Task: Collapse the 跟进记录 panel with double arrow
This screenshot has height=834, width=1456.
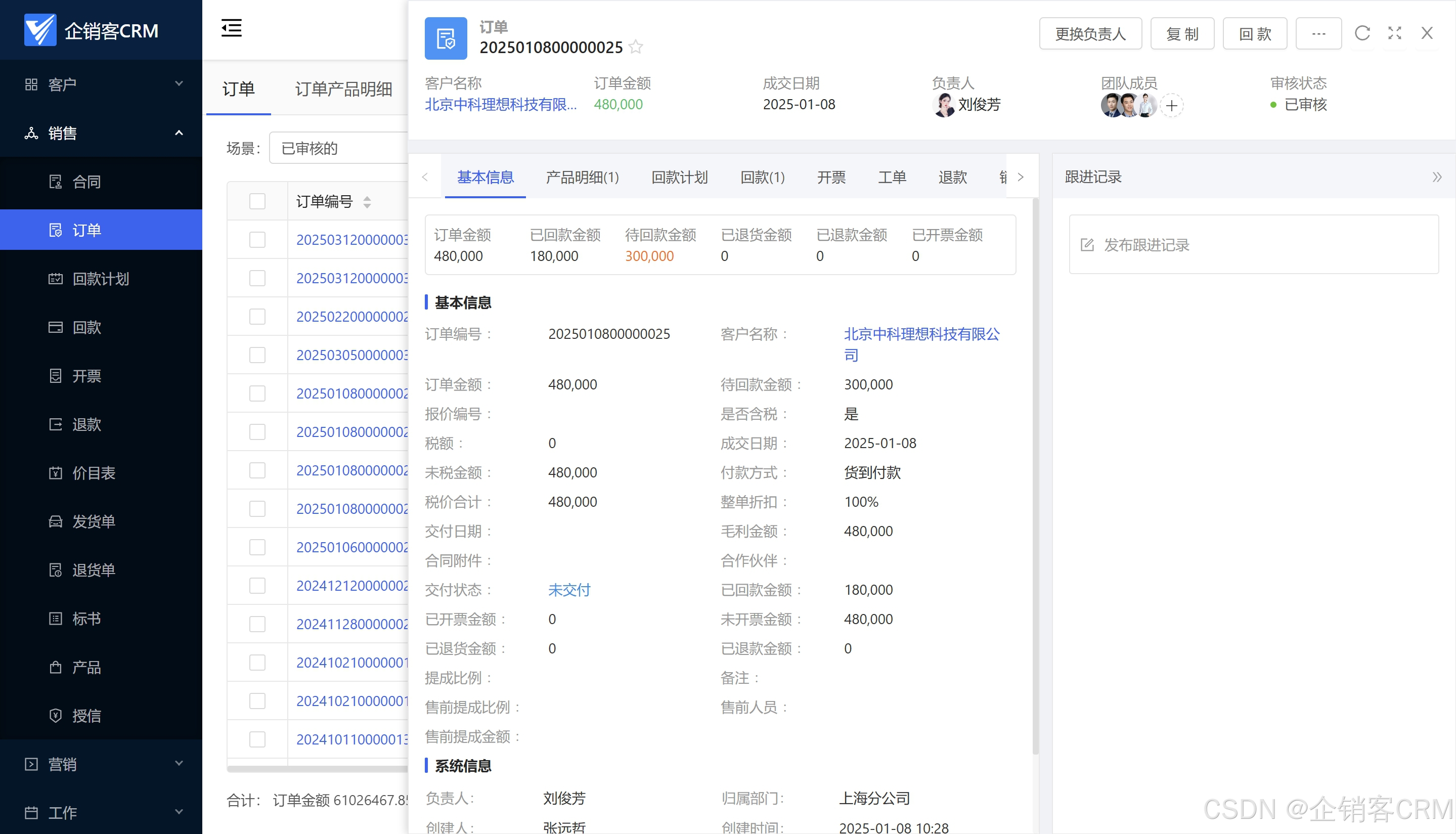Action: click(x=1436, y=177)
